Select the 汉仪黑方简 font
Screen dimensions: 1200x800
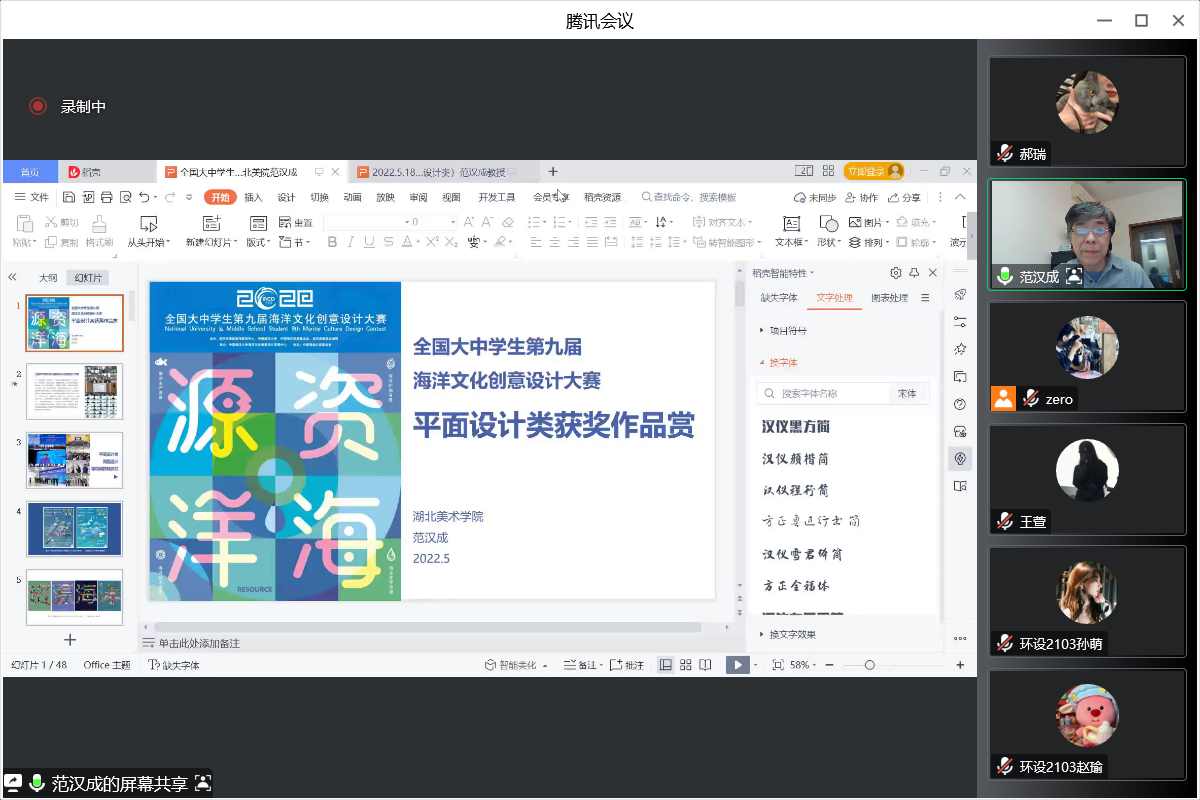[x=796, y=427]
